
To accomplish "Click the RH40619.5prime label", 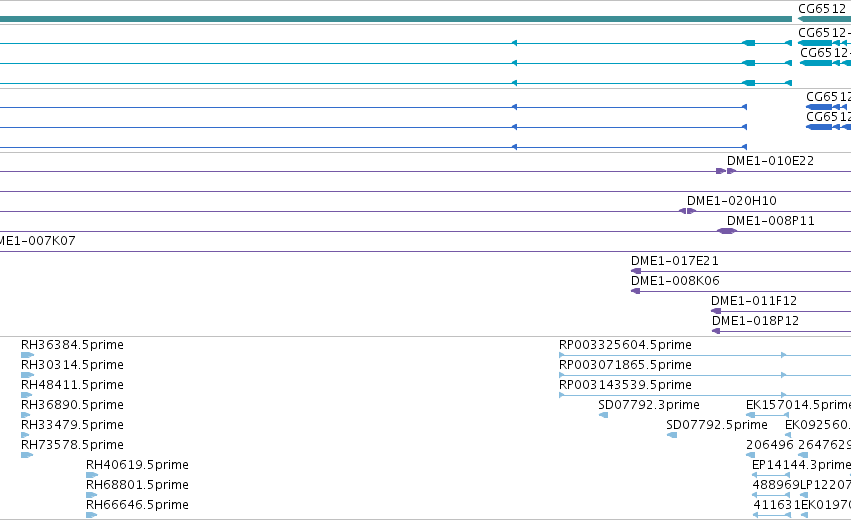I will tap(137, 465).
